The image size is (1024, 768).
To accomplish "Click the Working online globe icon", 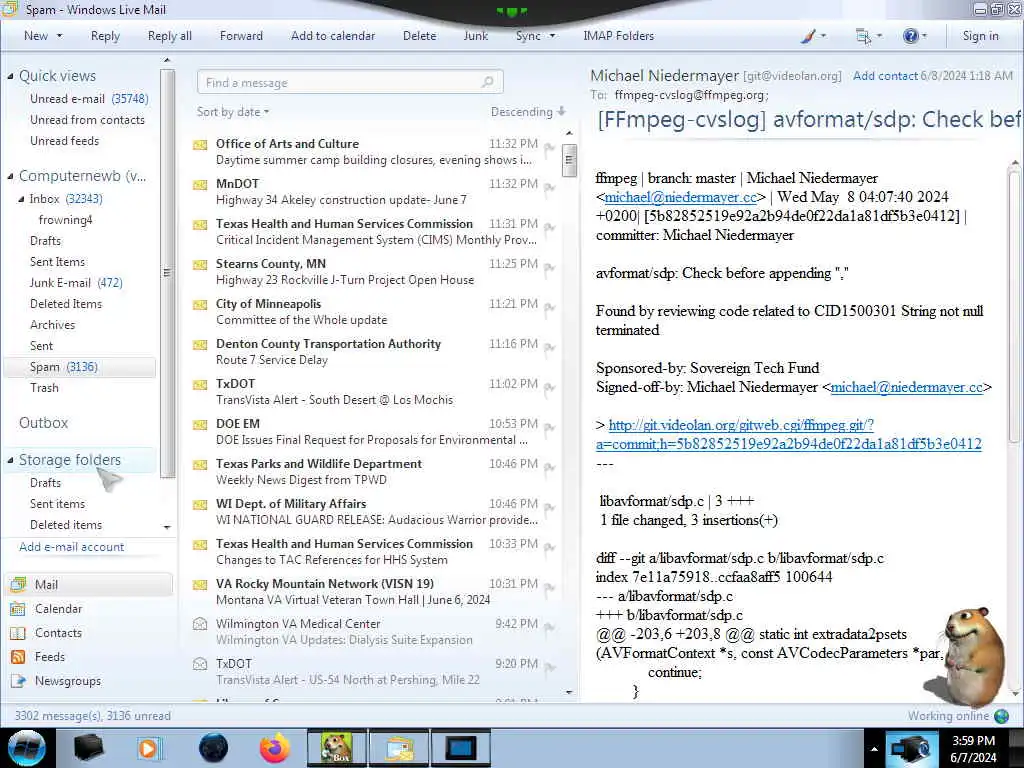I will tap(1001, 716).
